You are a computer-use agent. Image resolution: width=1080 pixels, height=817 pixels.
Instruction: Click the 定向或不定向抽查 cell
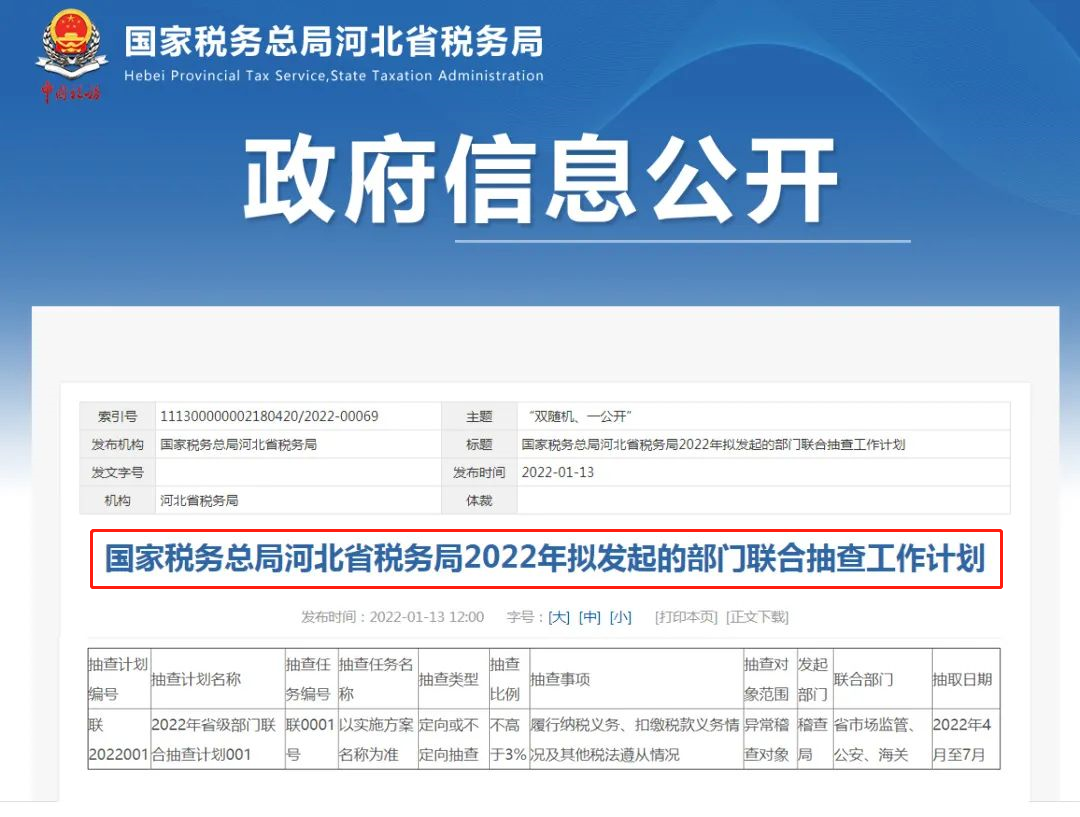click(453, 740)
